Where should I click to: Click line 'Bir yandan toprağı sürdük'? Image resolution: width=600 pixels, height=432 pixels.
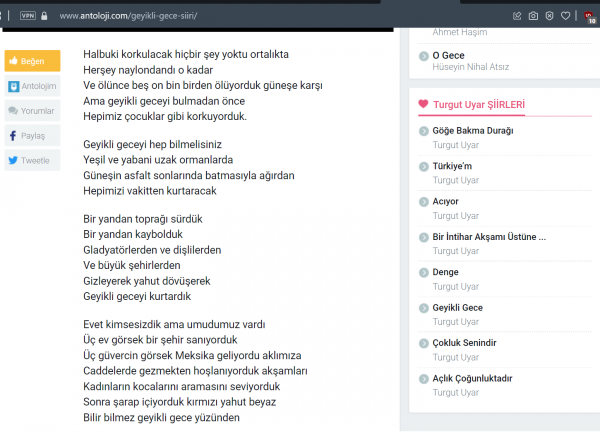143,219
